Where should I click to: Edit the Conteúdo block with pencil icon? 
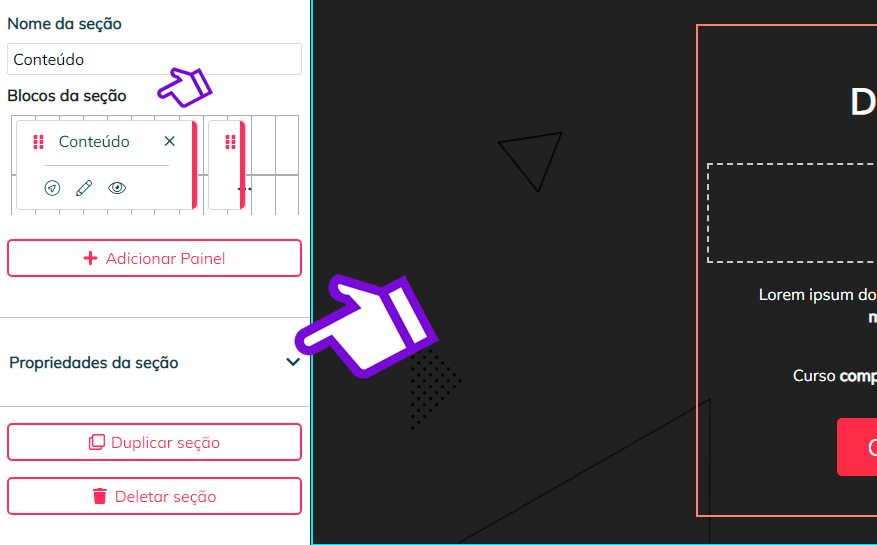point(84,188)
